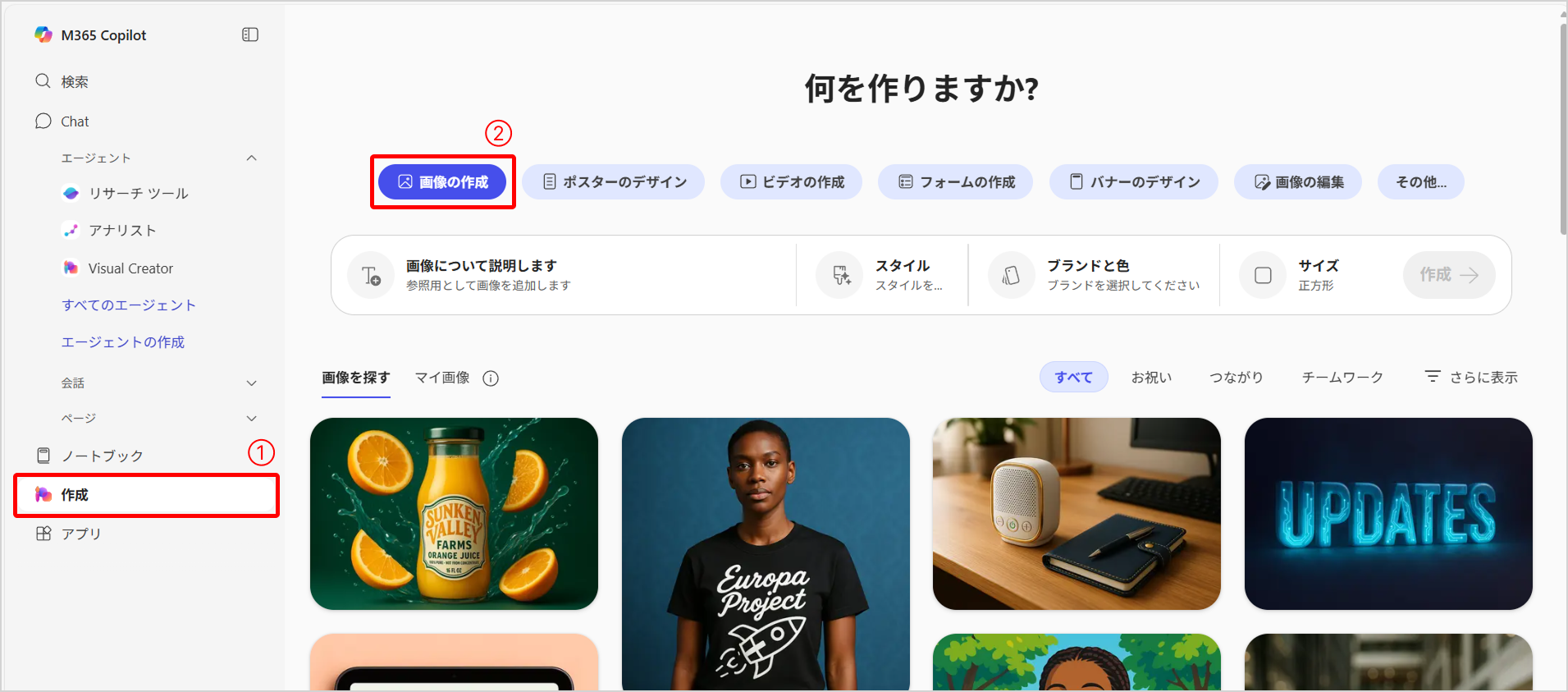Viewport: 1568px width, 692px height.
Task: Click the サイズ square icon
Action: click(x=1263, y=275)
